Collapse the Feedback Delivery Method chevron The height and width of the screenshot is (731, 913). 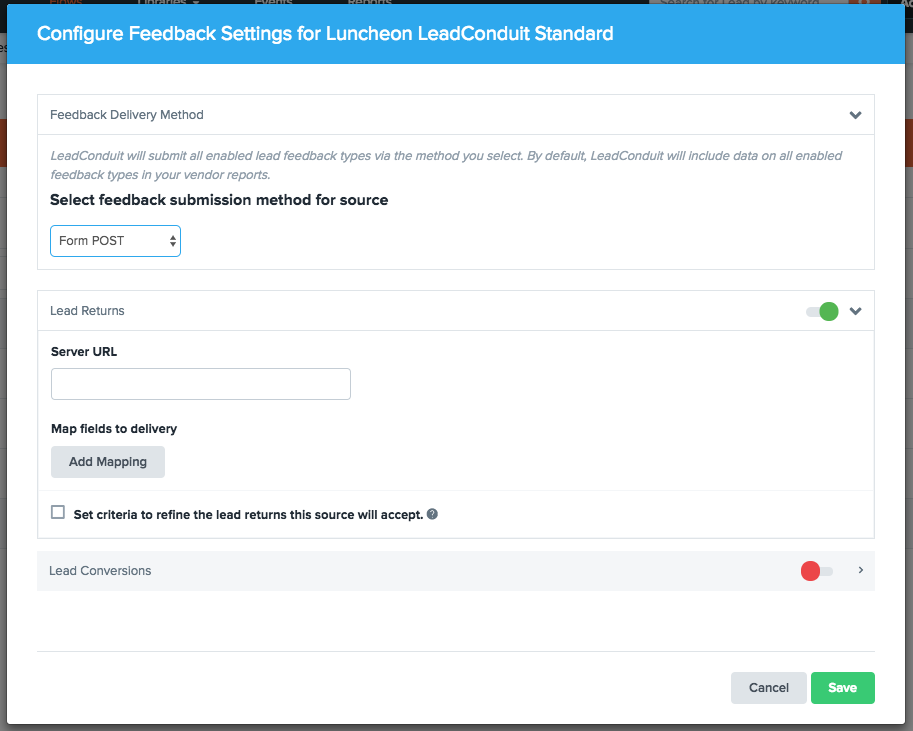[x=855, y=115]
